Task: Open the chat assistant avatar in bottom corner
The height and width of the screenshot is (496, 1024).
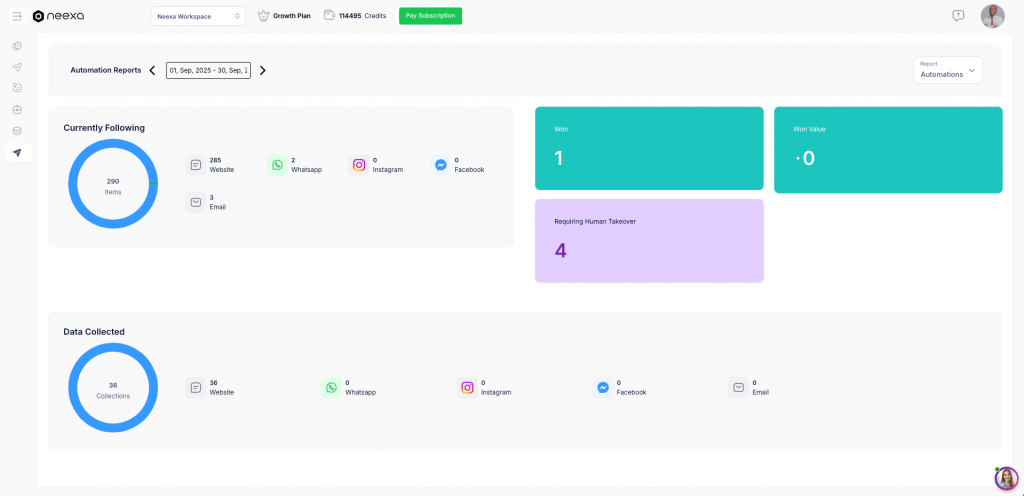Action: pyautogui.click(x=1005, y=478)
